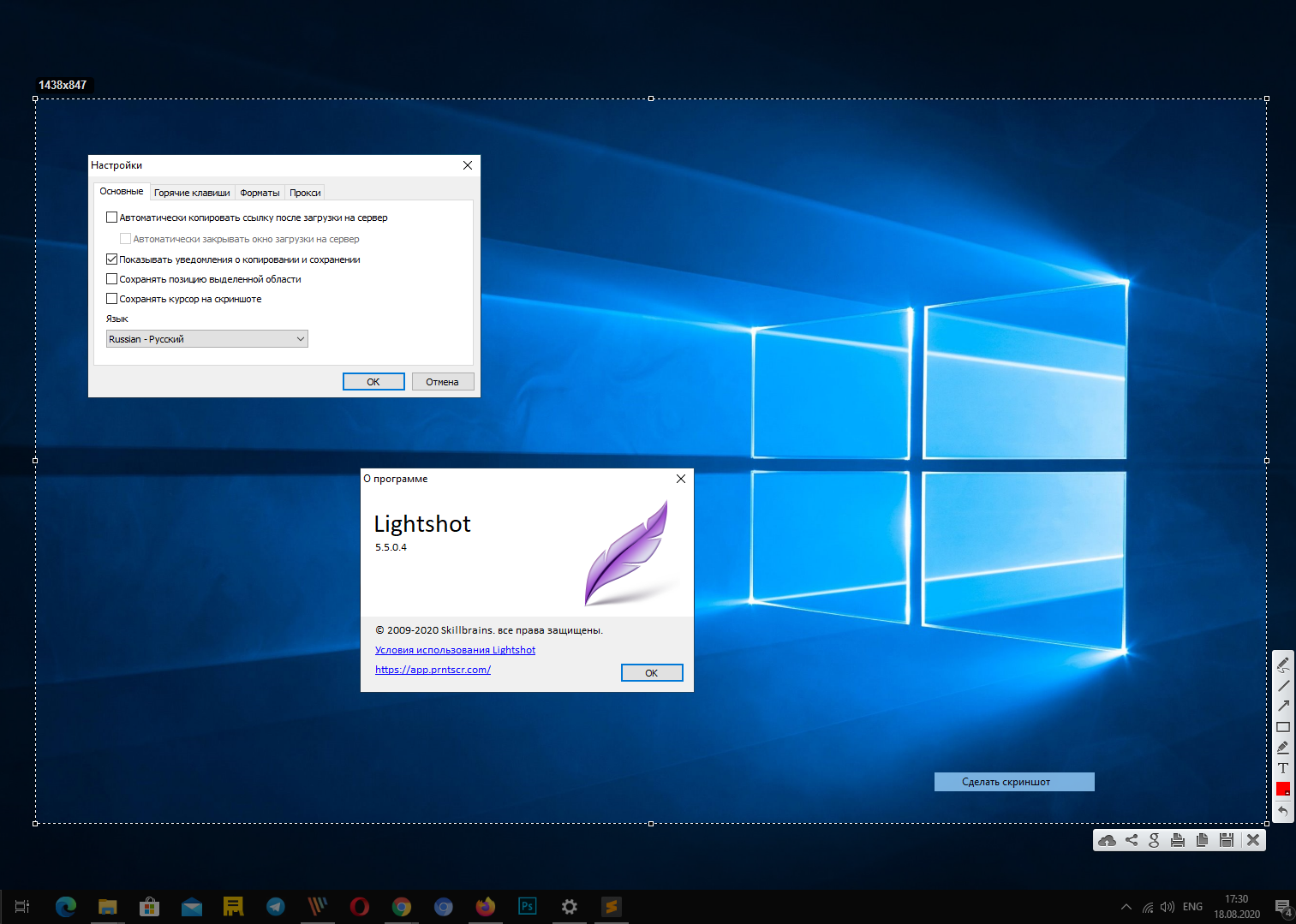Open the Russian language dropdown
Viewport: 1296px width, 924px height.
(x=207, y=339)
